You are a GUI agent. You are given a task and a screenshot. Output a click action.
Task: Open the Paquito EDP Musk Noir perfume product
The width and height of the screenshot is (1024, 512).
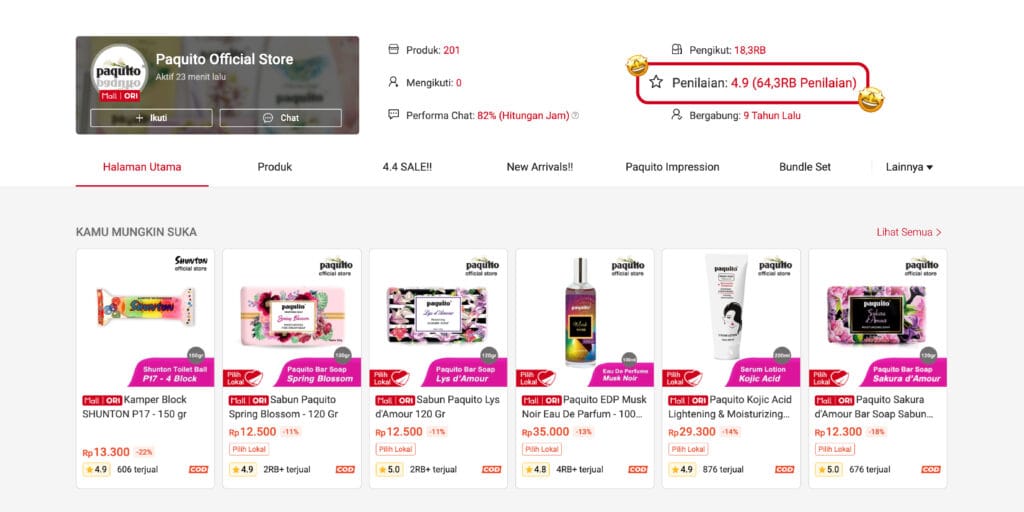point(584,368)
